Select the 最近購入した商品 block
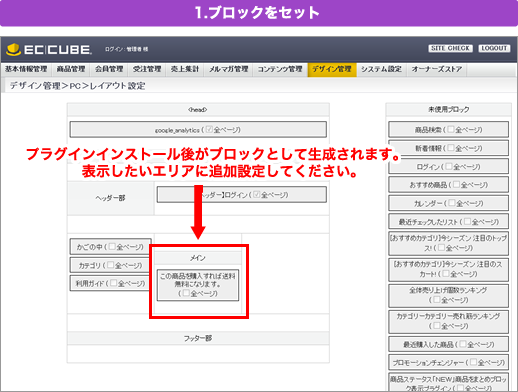The width and height of the screenshot is (518, 392). click(448, 344)
